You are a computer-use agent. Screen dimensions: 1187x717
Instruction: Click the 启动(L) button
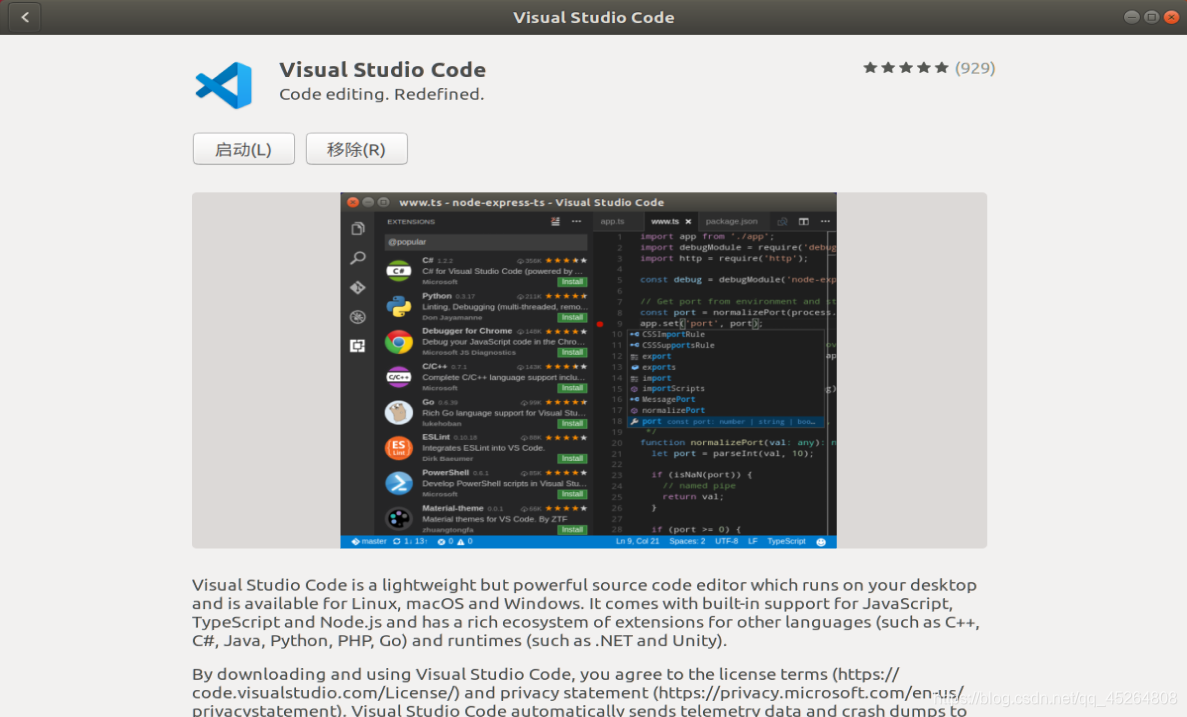click(x=243, y=148)
